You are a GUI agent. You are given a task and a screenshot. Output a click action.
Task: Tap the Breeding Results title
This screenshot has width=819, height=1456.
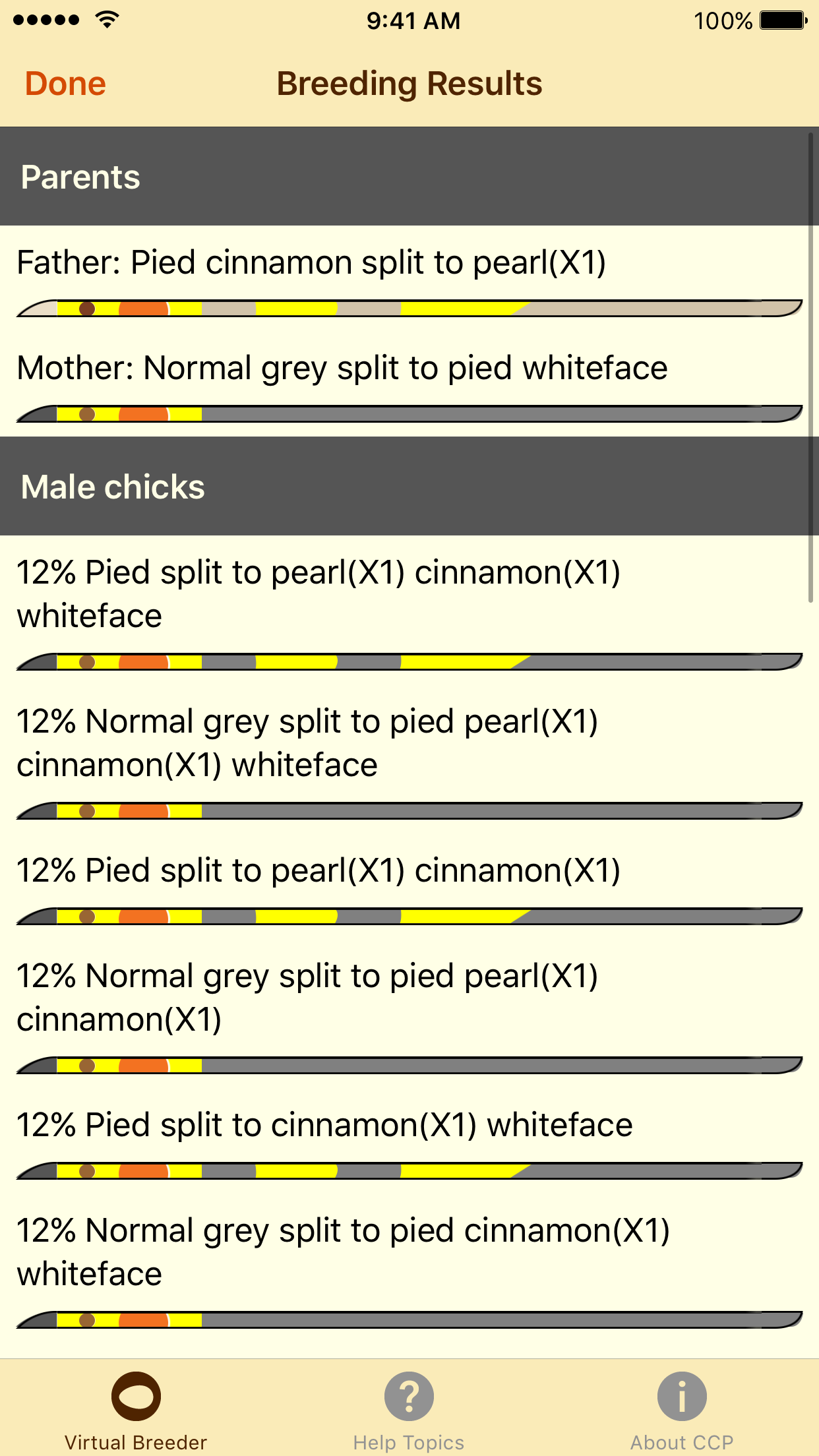point(409,83)
